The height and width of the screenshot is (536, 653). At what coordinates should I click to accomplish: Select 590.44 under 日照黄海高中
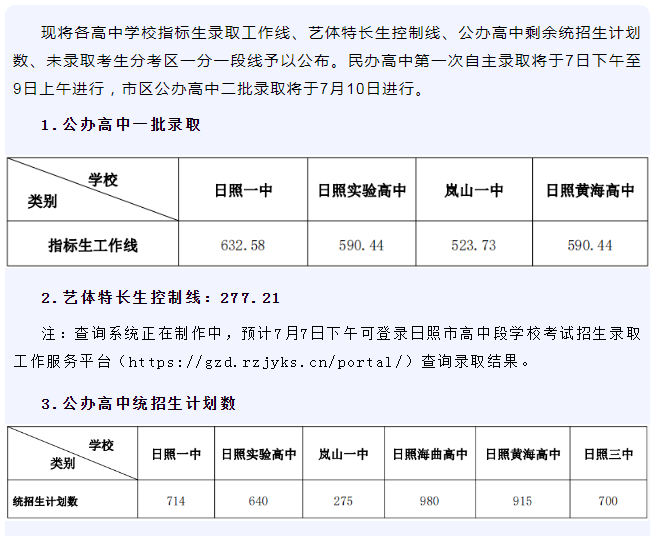(590, 245)
